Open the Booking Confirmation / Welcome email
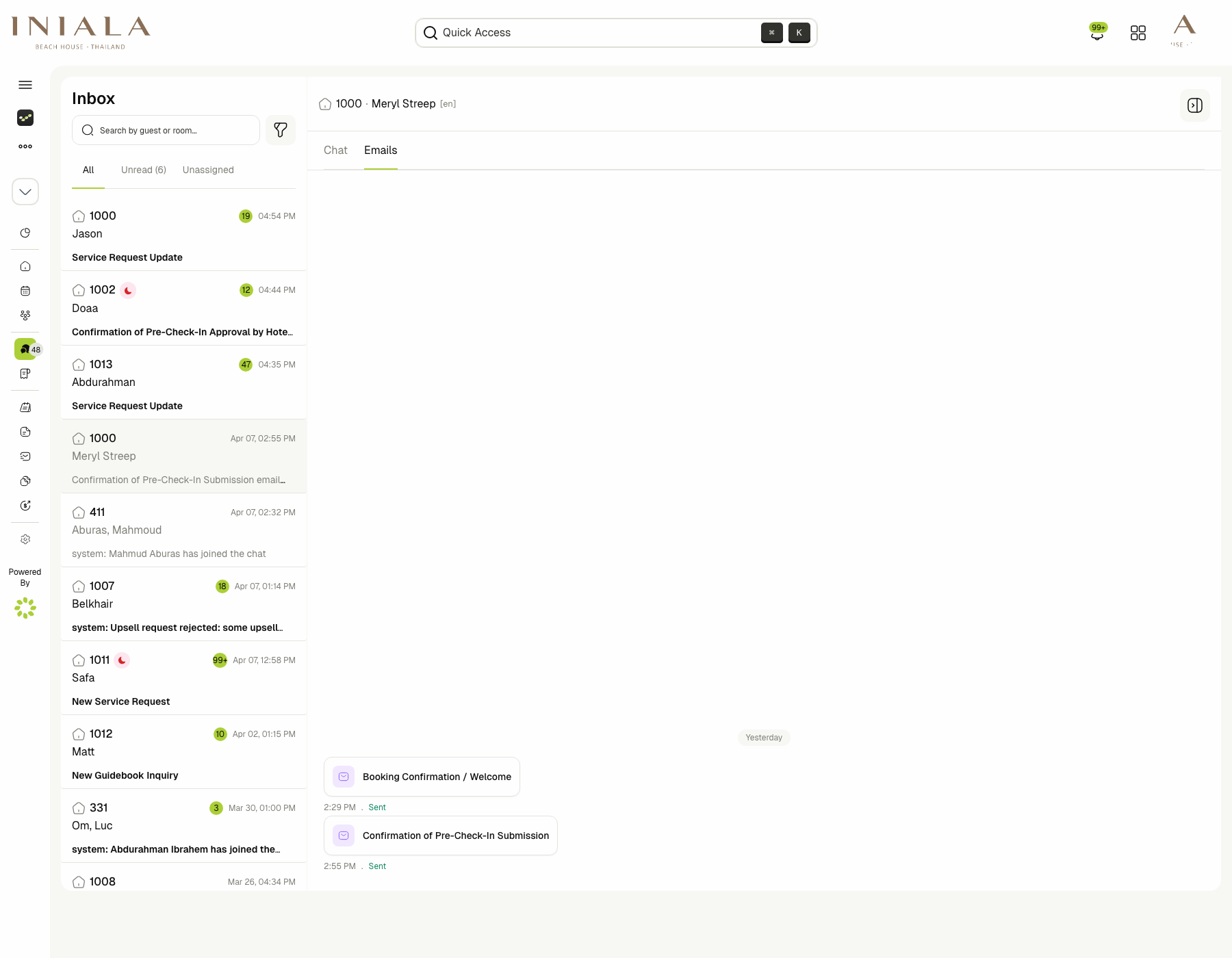Screen dimensions: 1232x958 [x=422, y=777]
